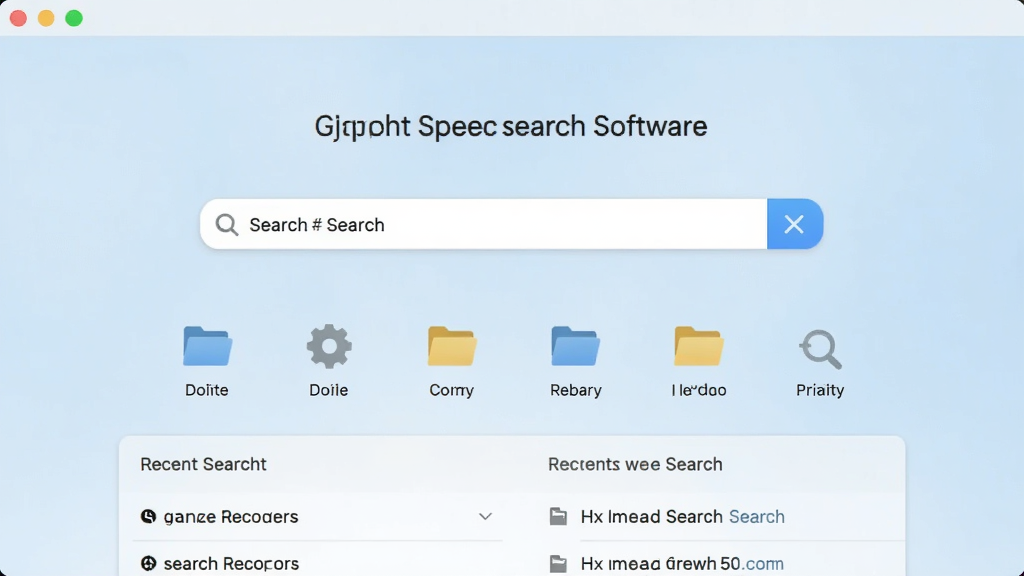The width and height of the screenshot is (1024, 576).
Task: Click the Rectents wee Search heading
Action: coord(635,464)
